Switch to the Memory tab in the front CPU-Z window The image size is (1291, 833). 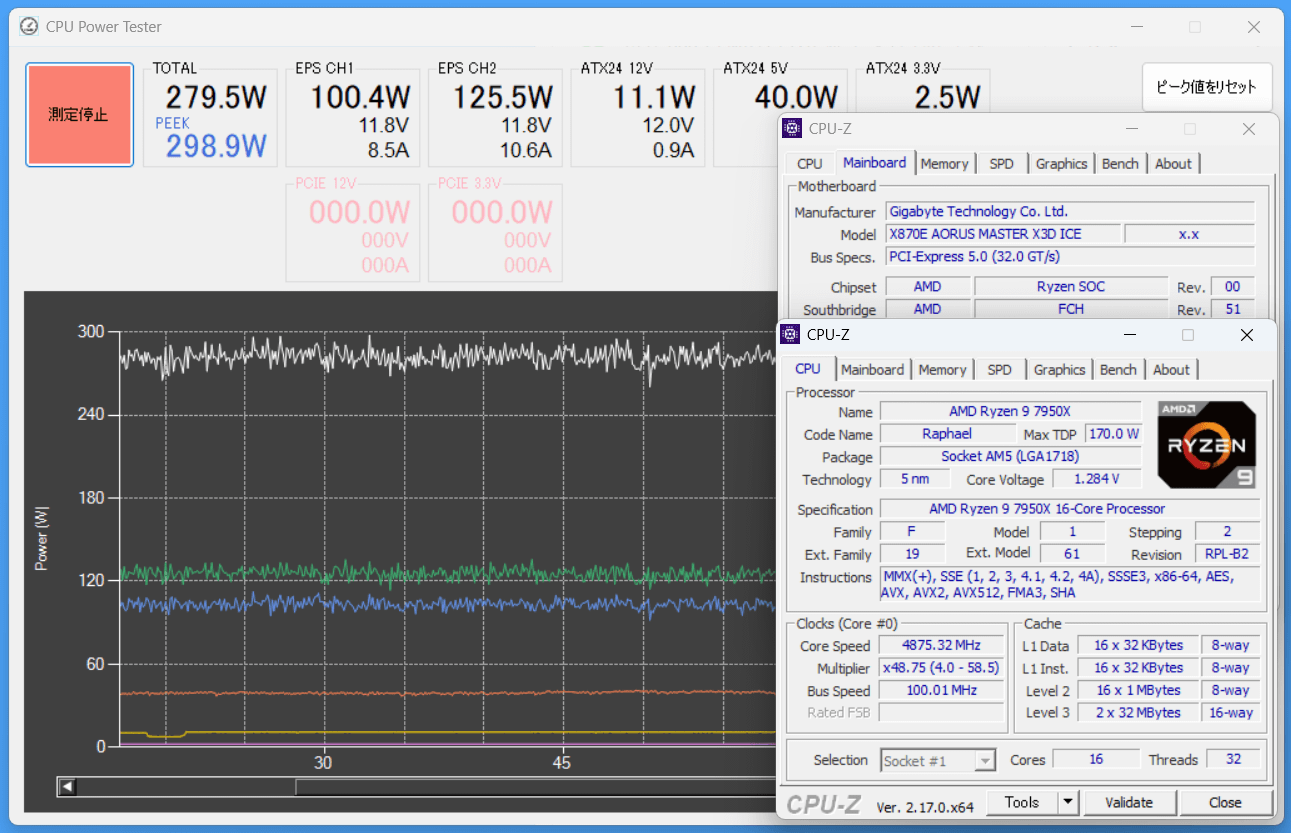[x=942, y=370]
